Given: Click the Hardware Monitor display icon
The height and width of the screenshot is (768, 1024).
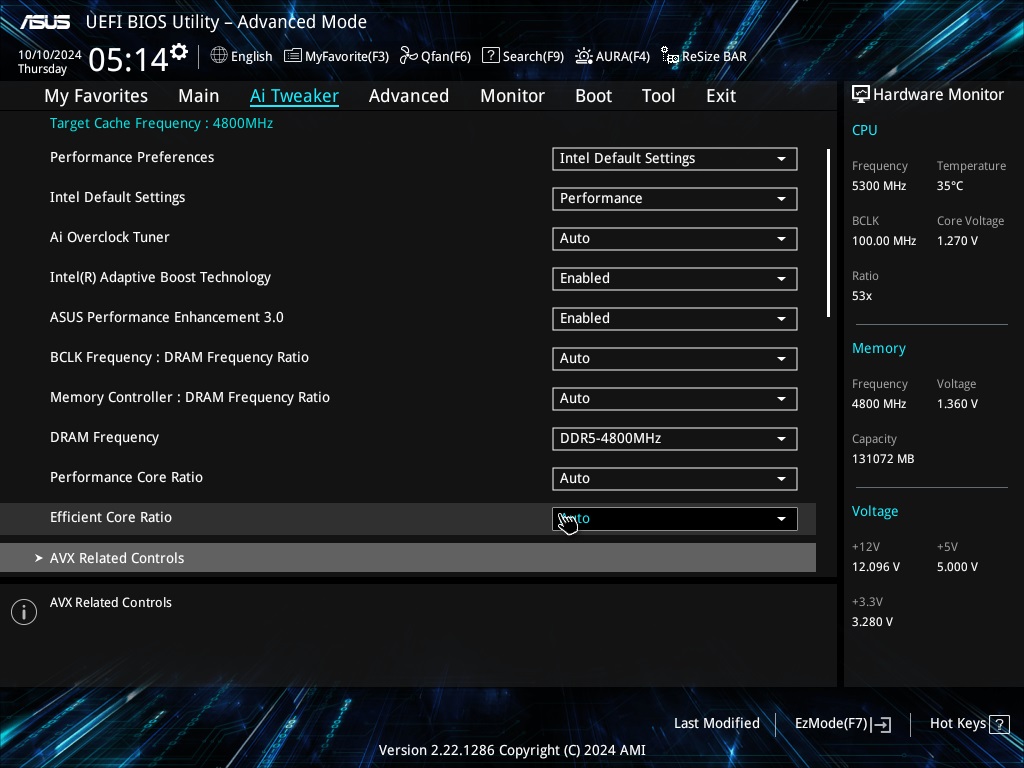Looking at the screenshot, I should [861, 94].
